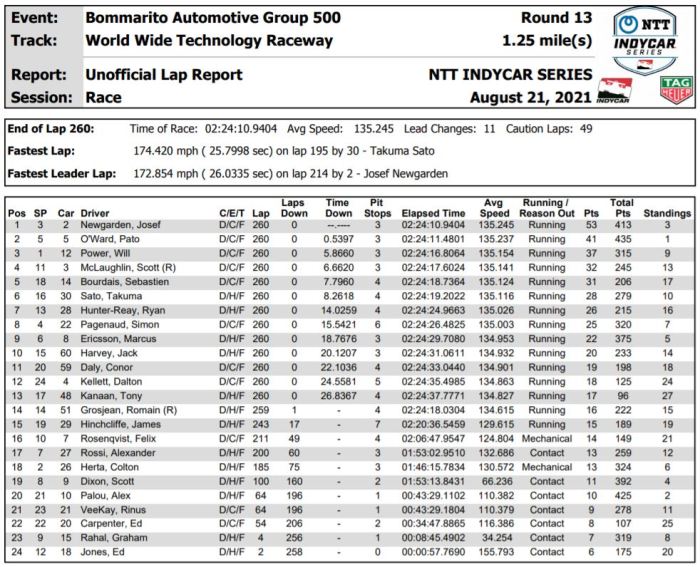Select driver O'Ward, Pato in table
This screenshot has height=567, width=700.
(x=111, y=240)
